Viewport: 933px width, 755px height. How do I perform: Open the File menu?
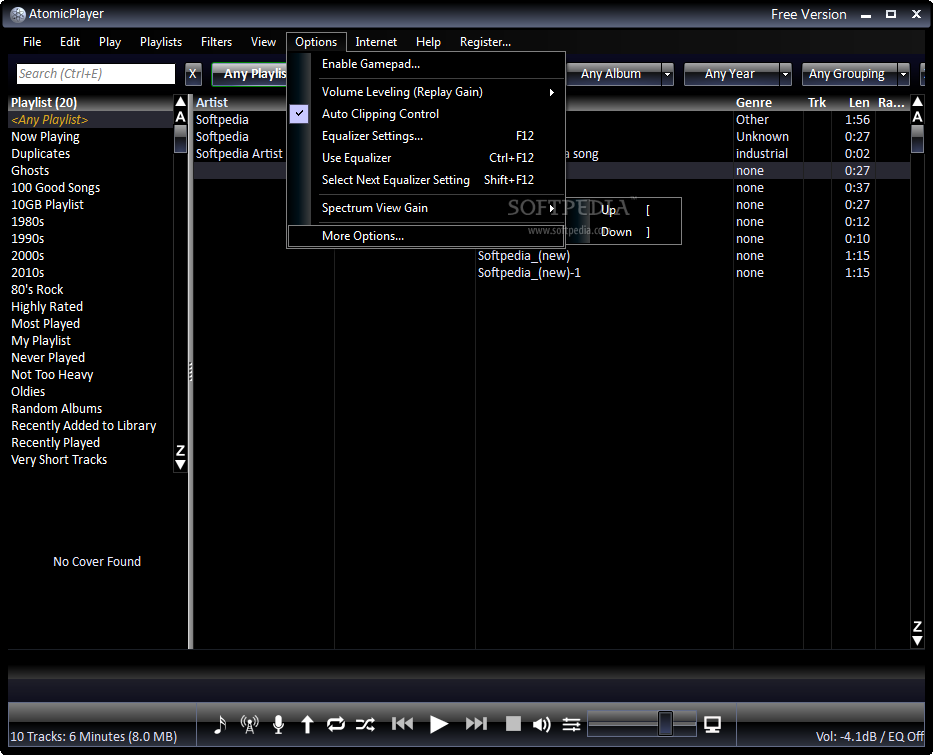[x=32, y=42]
